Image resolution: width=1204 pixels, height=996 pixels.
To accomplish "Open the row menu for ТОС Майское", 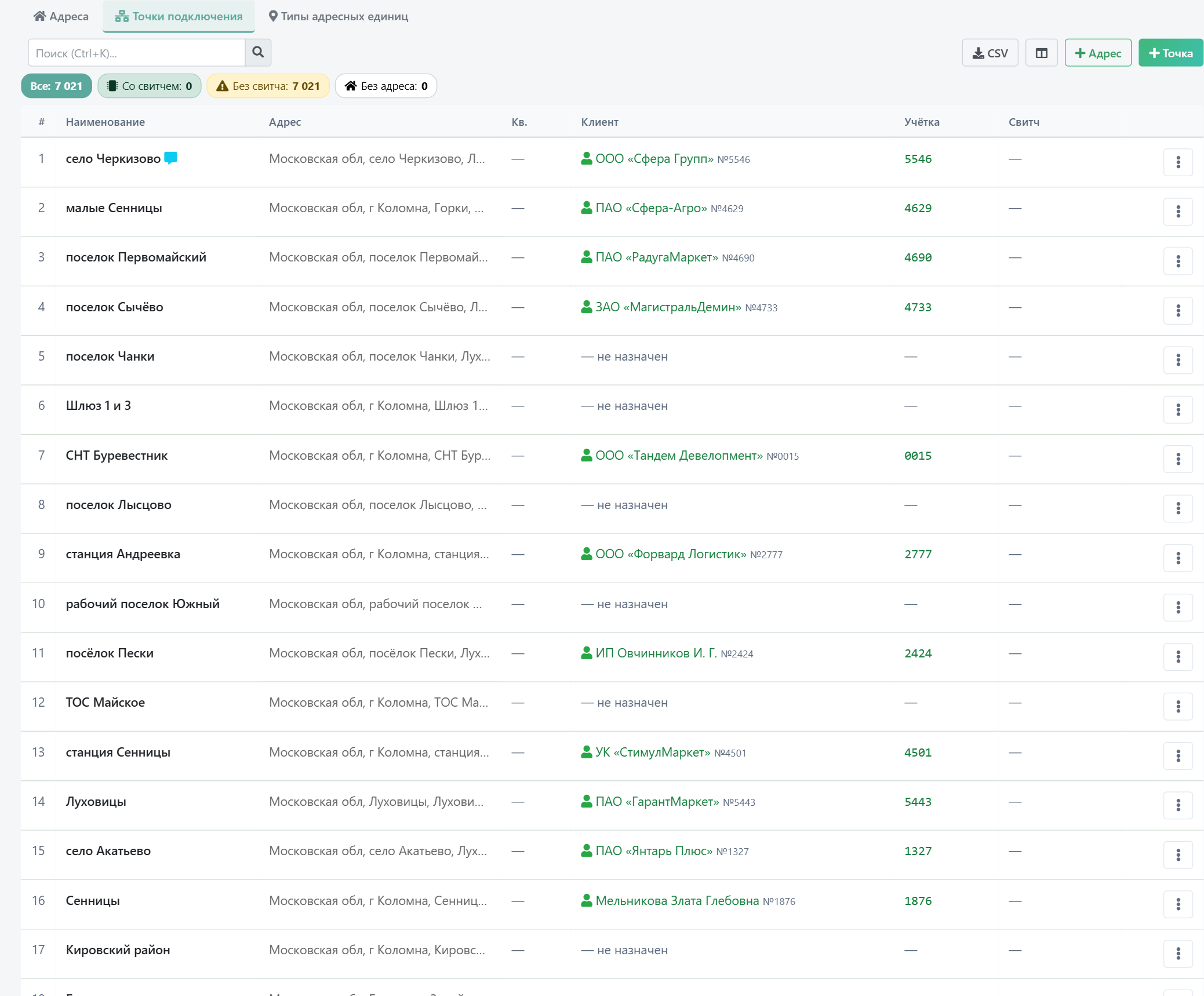I will (1178, 707).
